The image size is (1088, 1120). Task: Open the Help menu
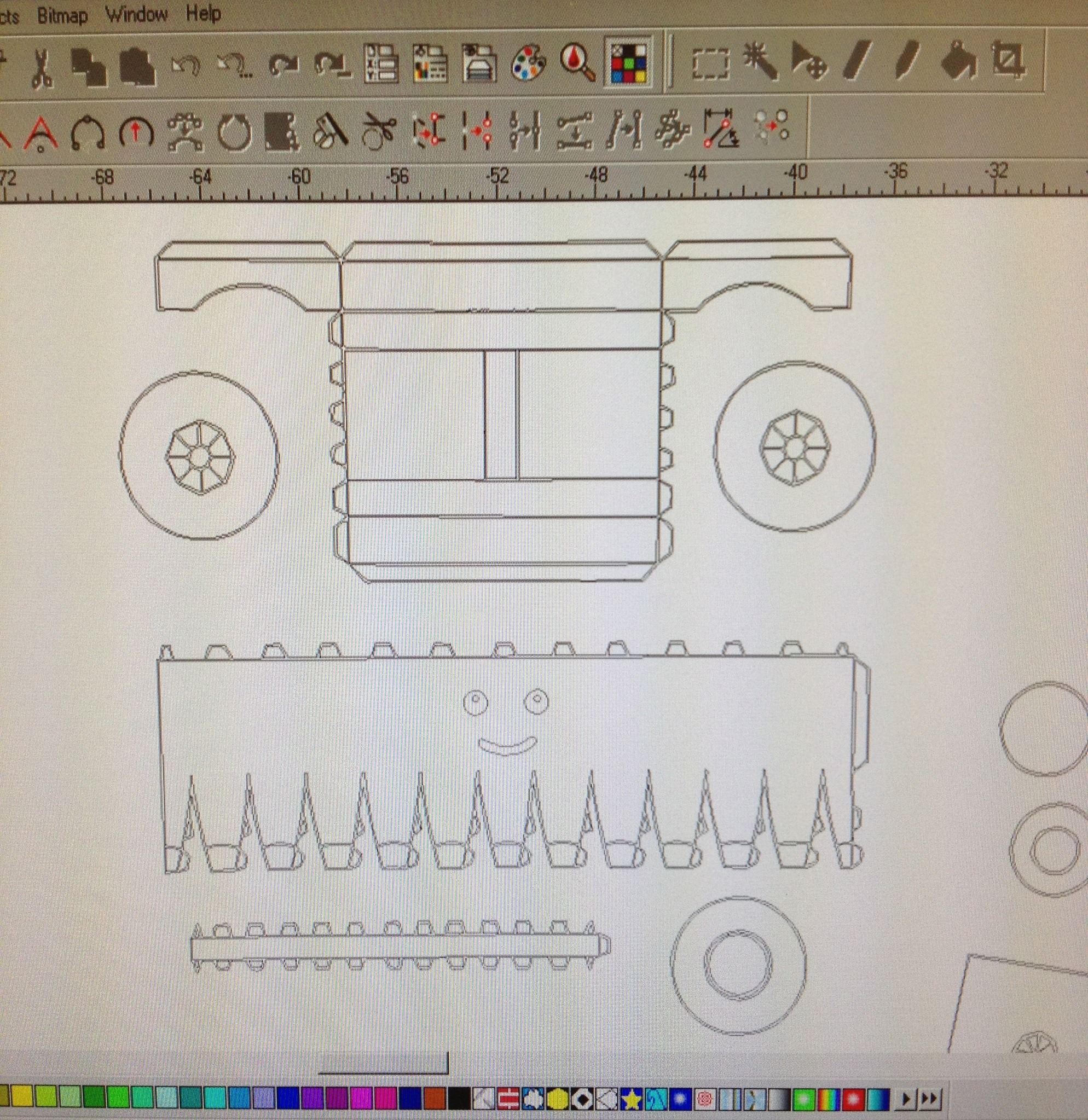click(204, 13)
